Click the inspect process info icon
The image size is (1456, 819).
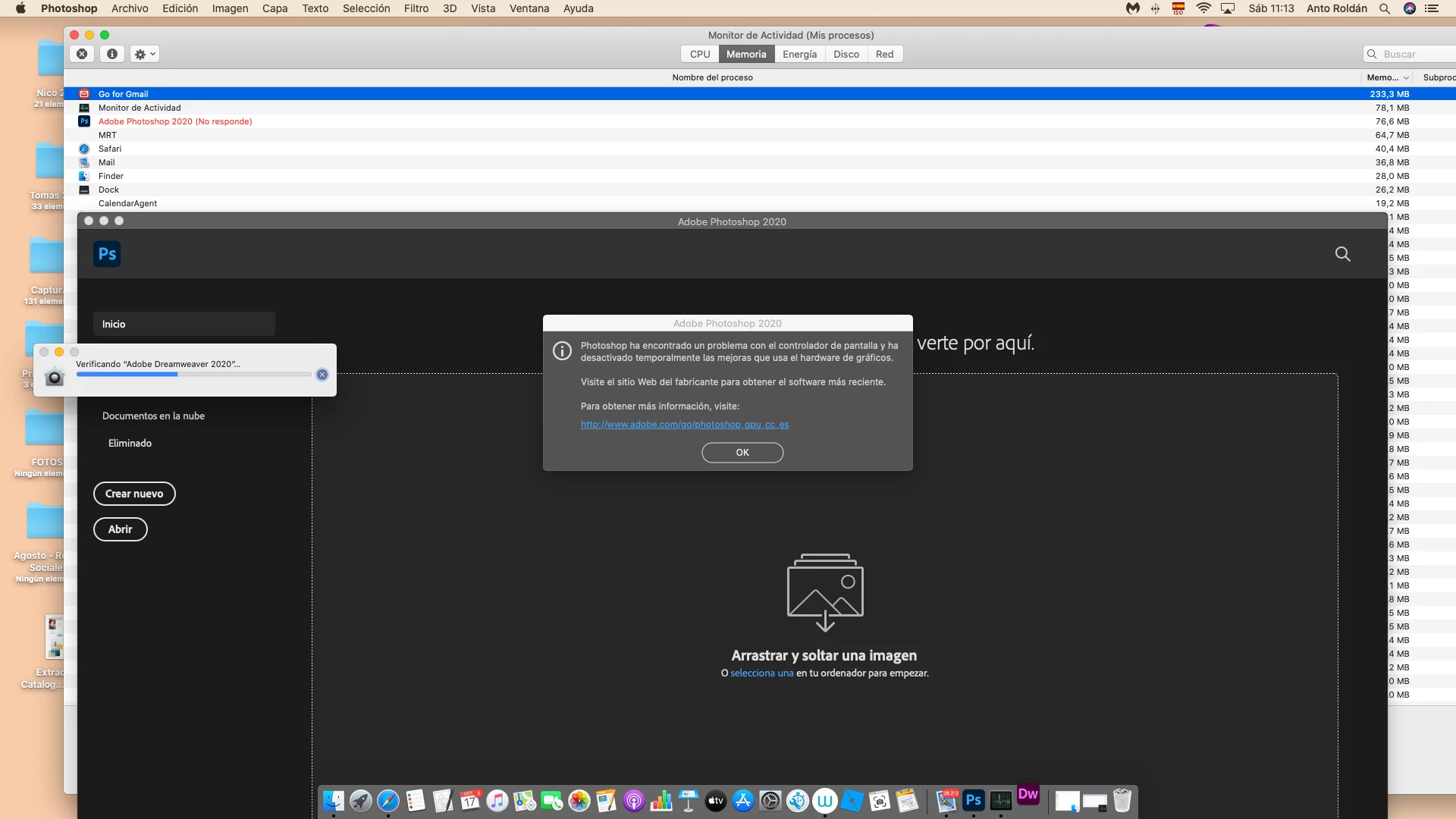tap(112, 54)
